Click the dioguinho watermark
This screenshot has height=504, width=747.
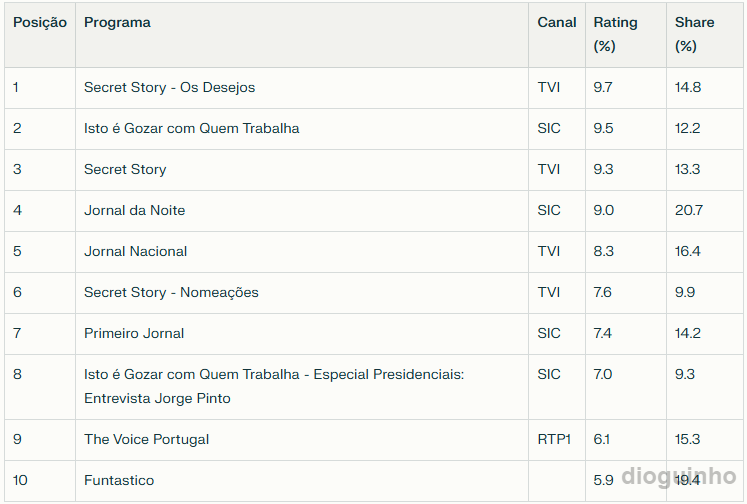click(680, 476)
